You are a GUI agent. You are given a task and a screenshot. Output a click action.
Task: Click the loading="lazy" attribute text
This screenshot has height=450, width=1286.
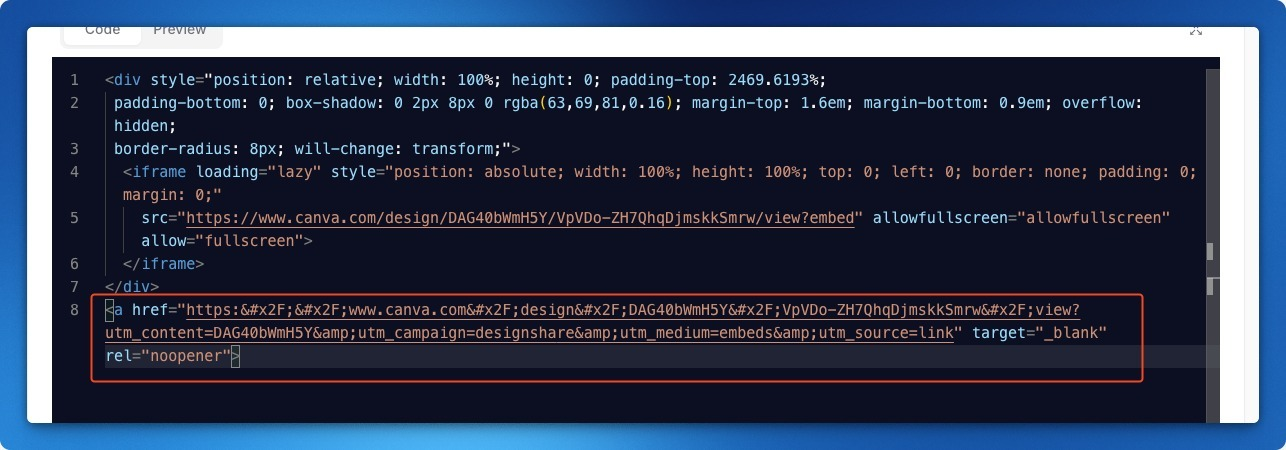click(x=259, y=172)
